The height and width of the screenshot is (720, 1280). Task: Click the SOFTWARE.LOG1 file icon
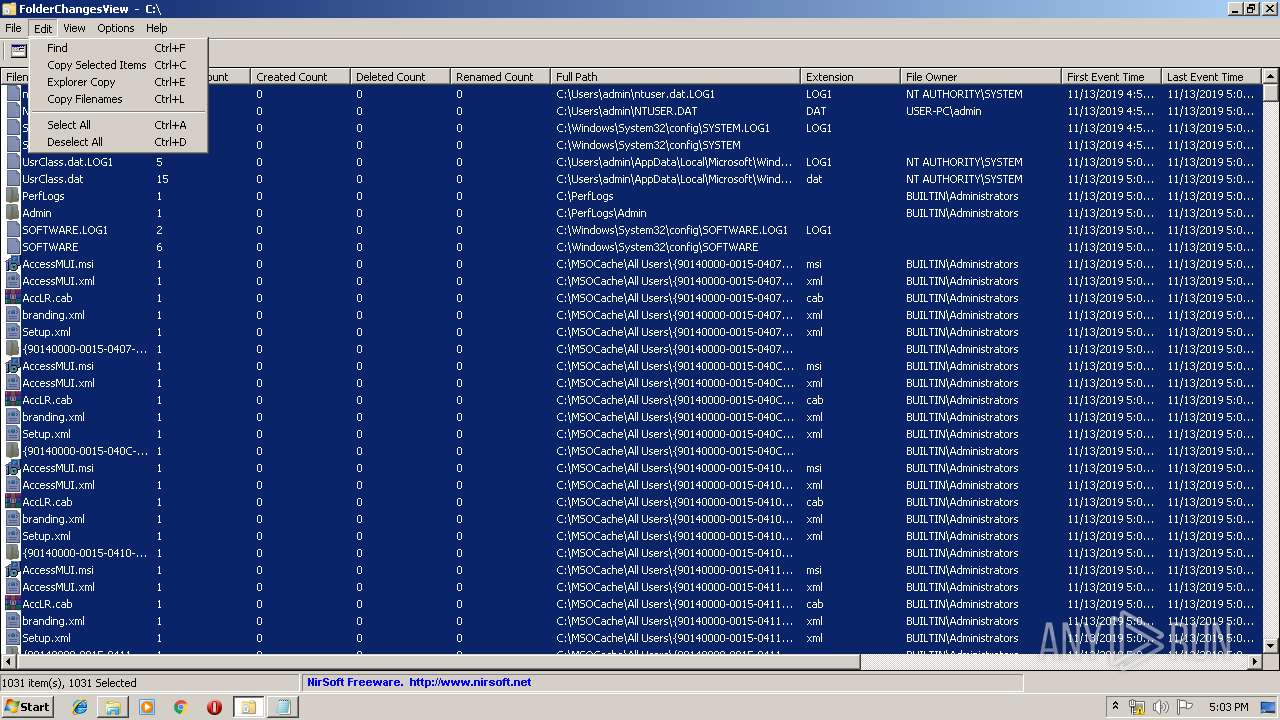13,230
